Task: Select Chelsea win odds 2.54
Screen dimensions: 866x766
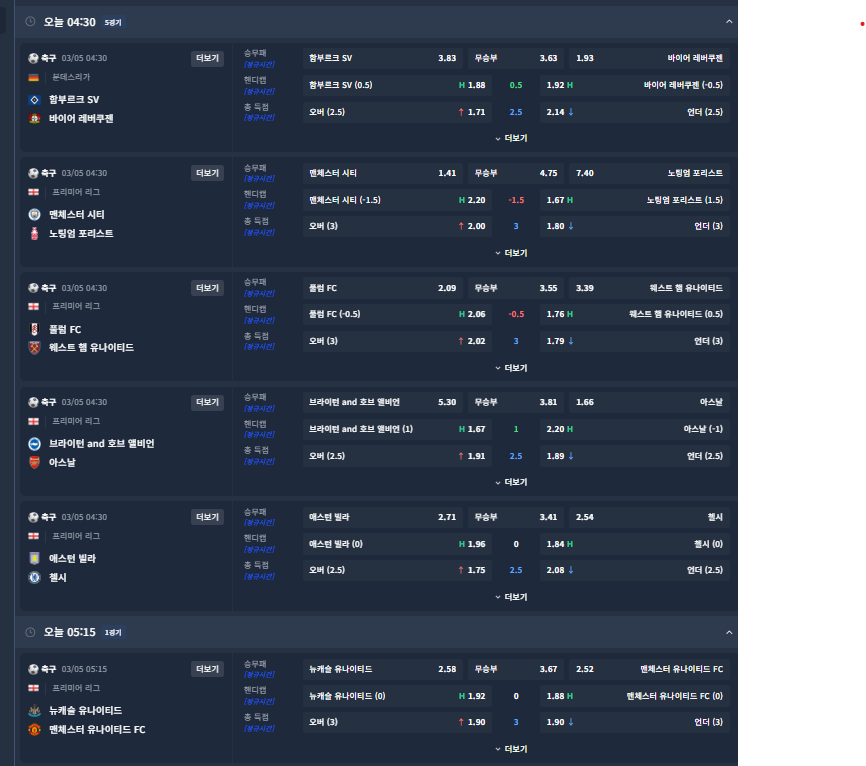Action: (650, 517)
